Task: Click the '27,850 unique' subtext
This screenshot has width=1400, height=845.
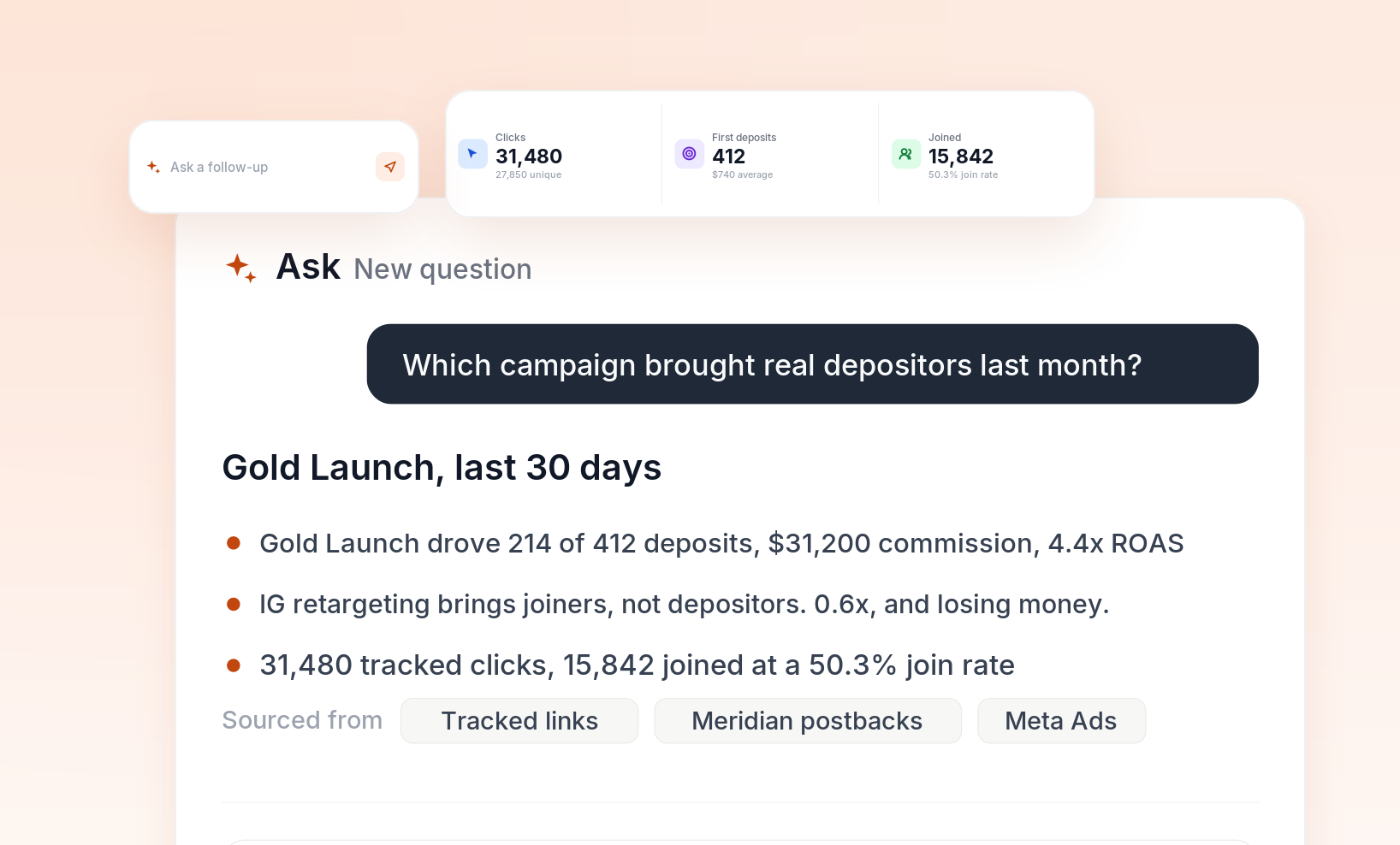Action: click(x=529, y=174)
